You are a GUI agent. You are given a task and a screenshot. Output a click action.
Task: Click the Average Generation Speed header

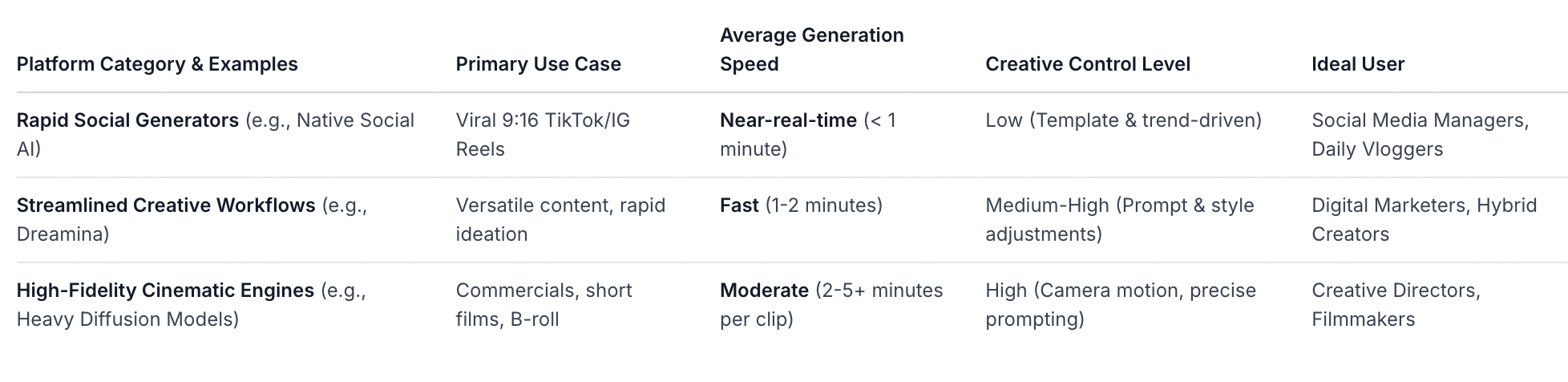(x=811, y=50)
